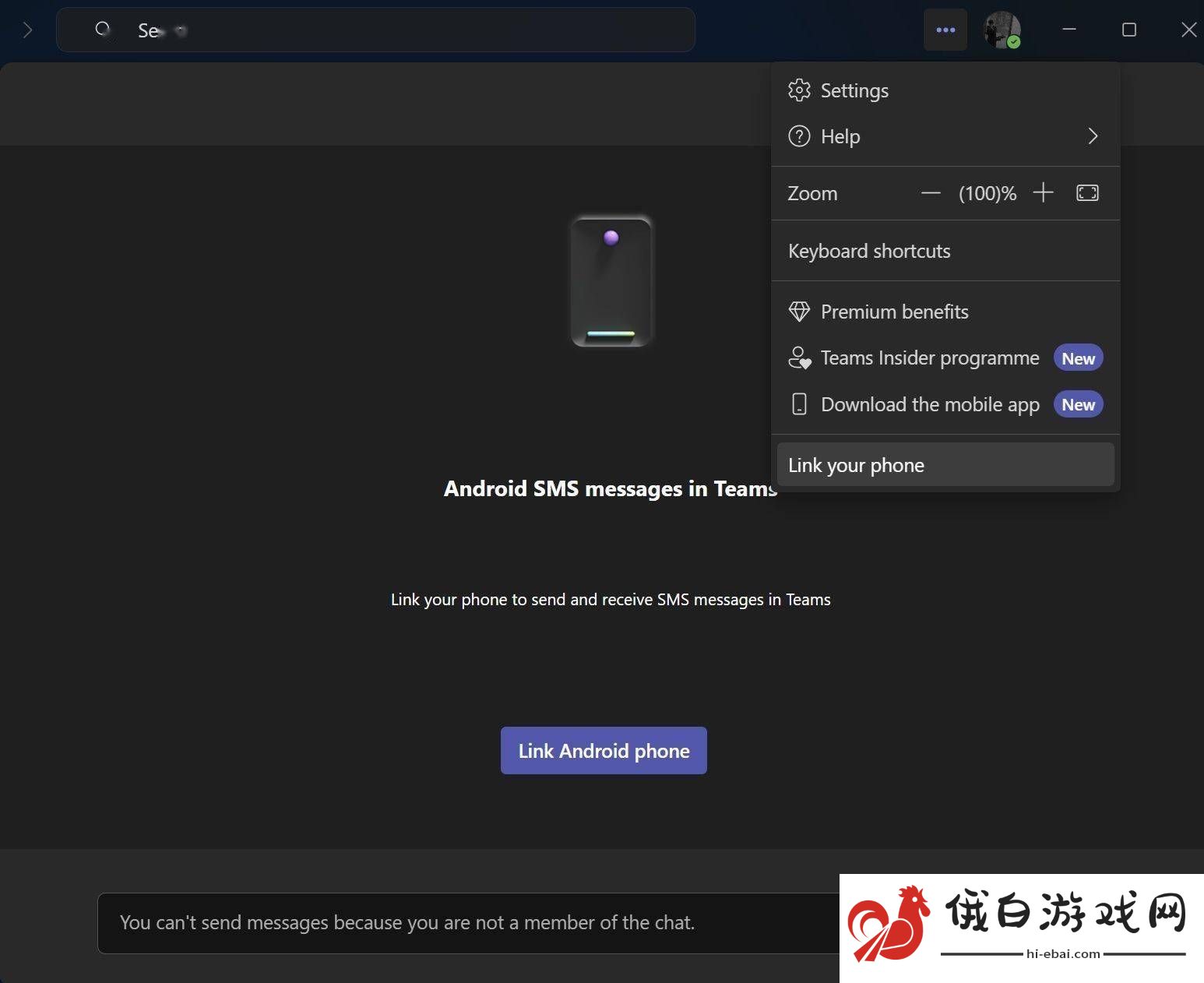Increase zoom with the plus icon
Screen dimensions: 1204x983
1043,192
